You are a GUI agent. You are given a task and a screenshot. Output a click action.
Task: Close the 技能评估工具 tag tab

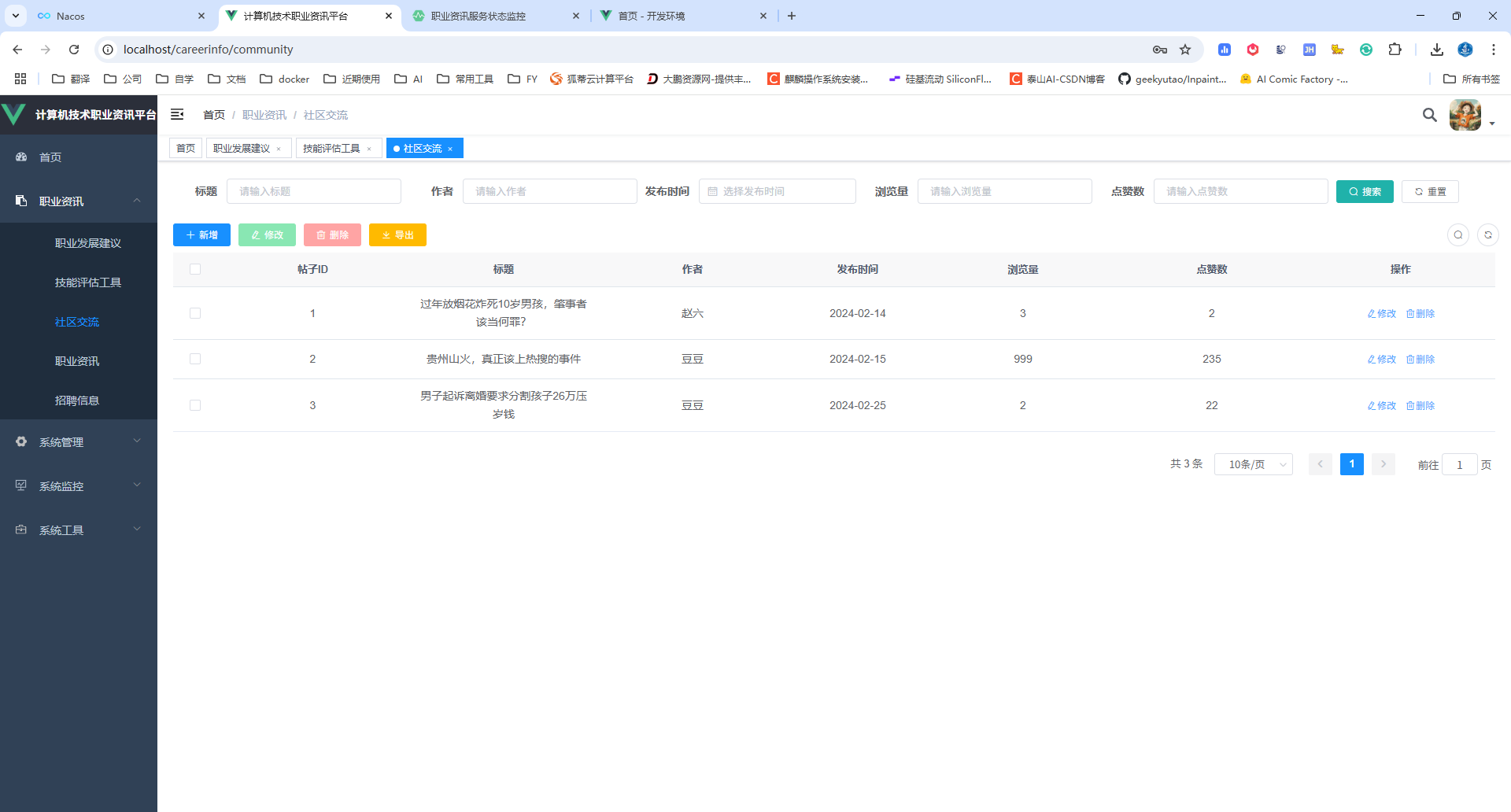click(x=369, y=149)
